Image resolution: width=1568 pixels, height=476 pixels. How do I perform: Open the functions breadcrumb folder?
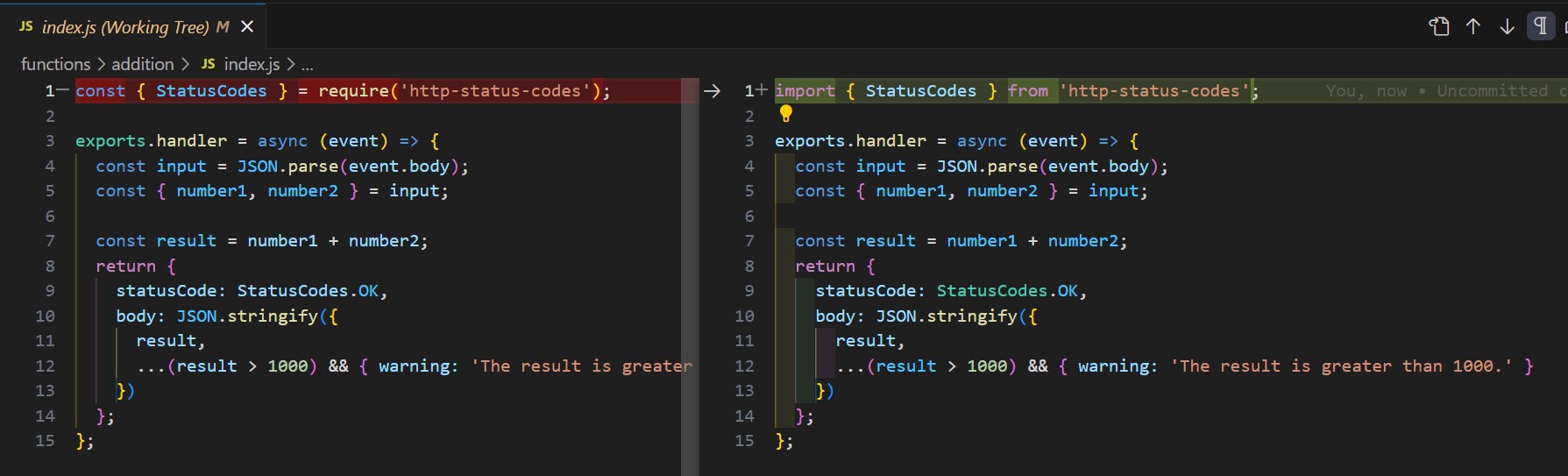coord(55,64)
